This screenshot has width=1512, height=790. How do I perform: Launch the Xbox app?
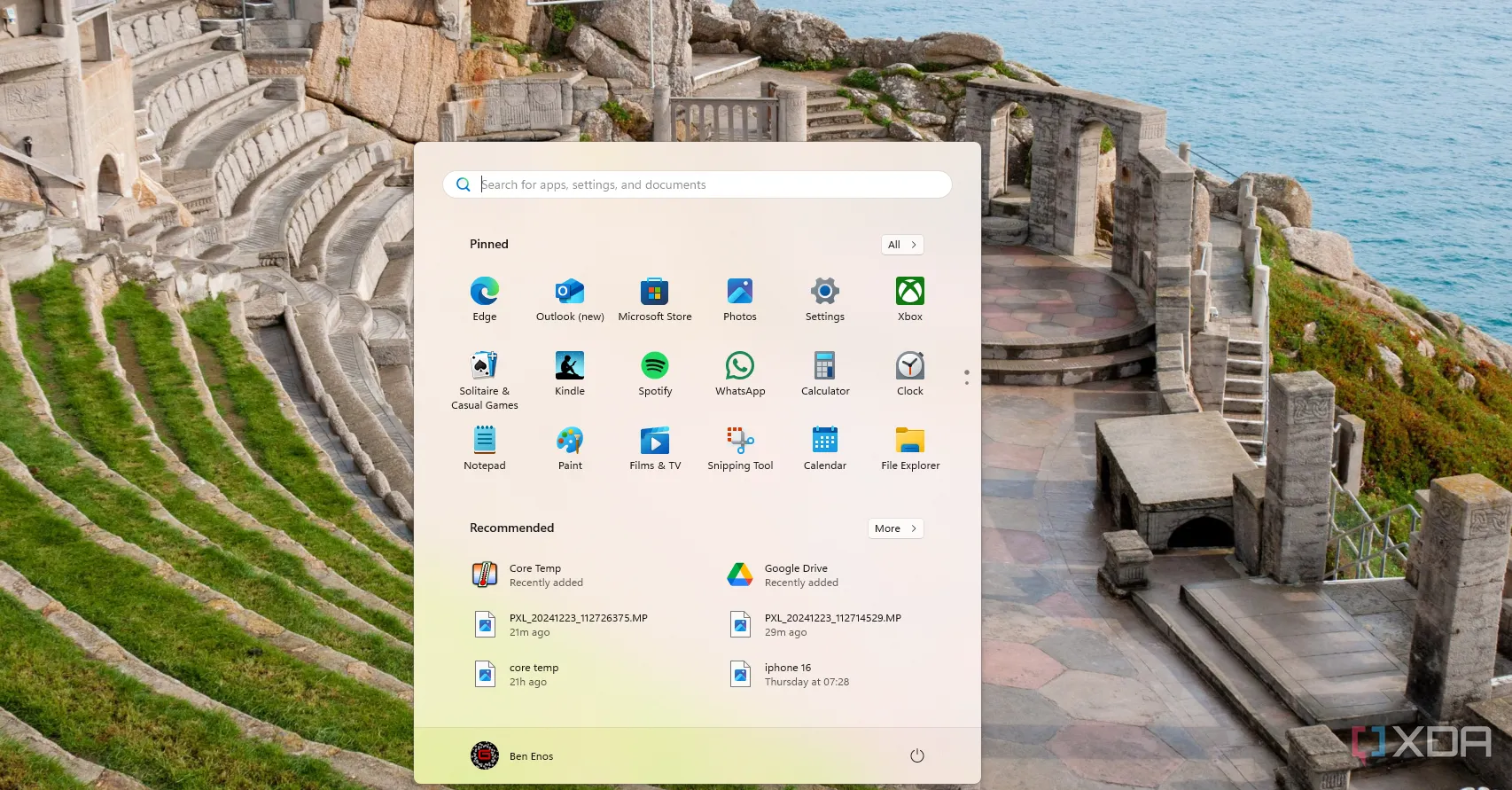(910, 300)
